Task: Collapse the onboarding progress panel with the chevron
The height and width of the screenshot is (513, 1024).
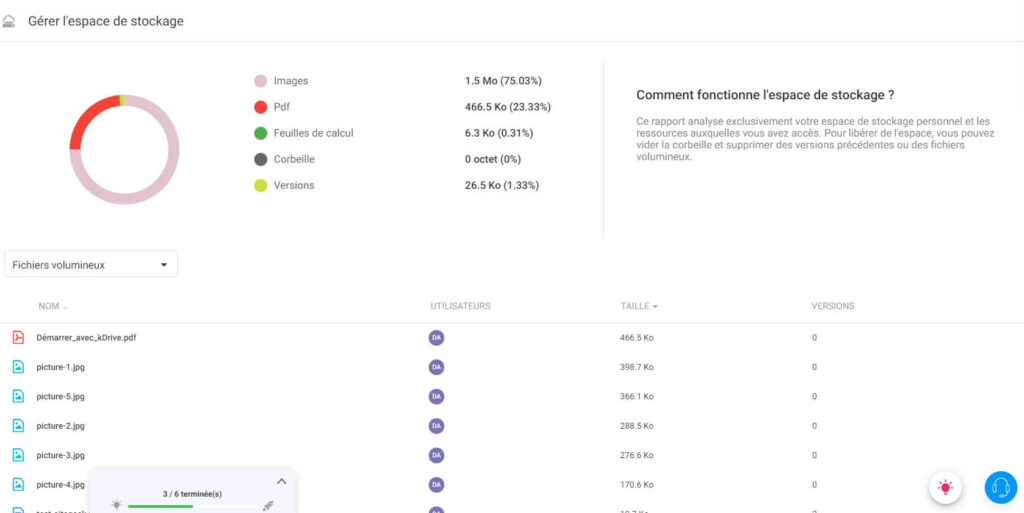Action: click(x=281, y=481)
